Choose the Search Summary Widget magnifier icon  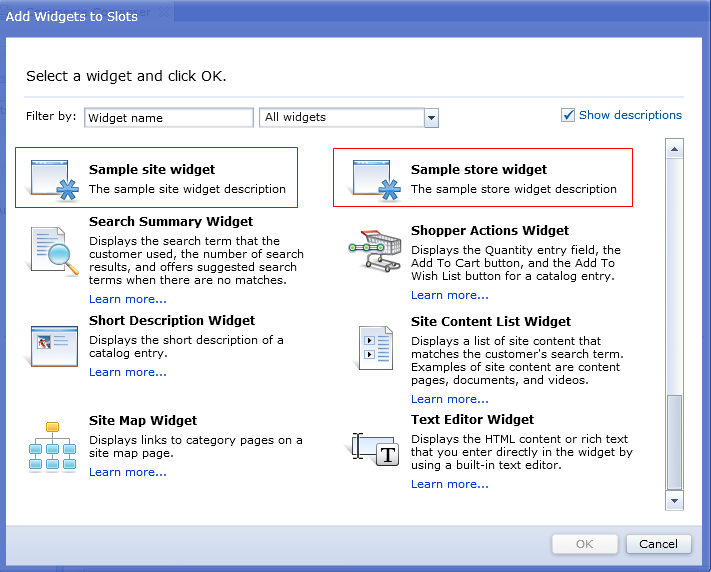[x=54, y=251]
